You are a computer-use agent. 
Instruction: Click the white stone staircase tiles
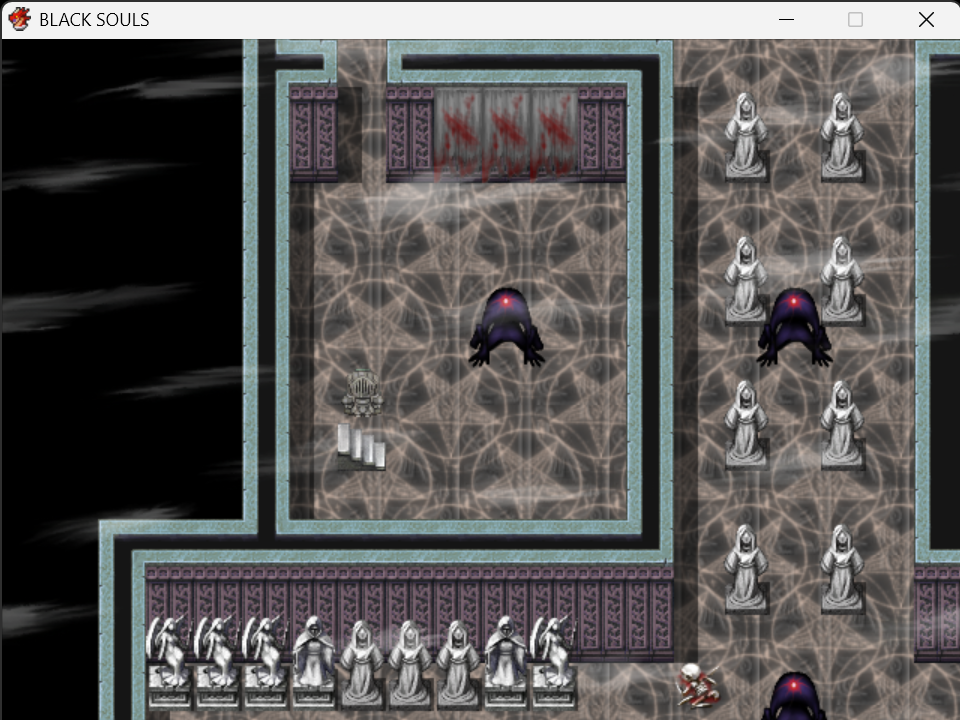[x=361, y=447]
